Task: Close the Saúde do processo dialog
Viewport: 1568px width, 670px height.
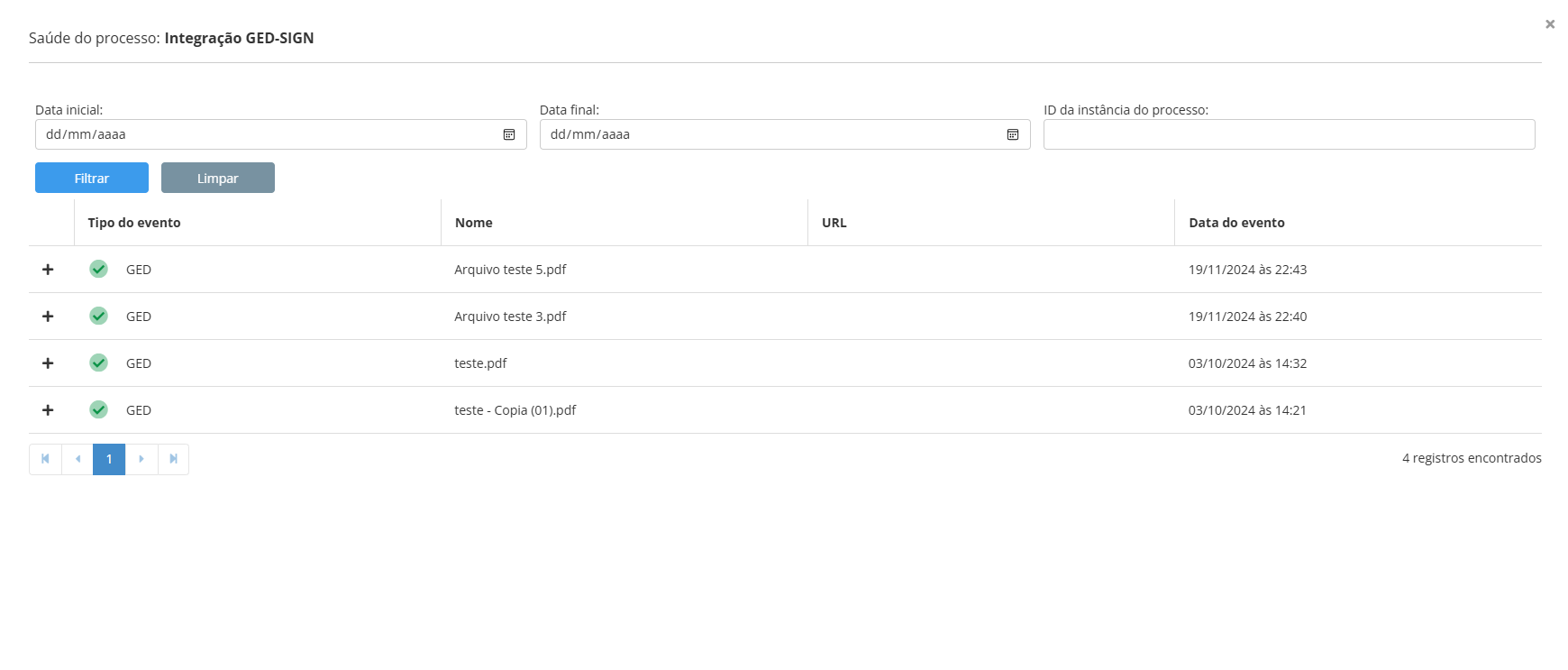Action: click(1550, 24)
